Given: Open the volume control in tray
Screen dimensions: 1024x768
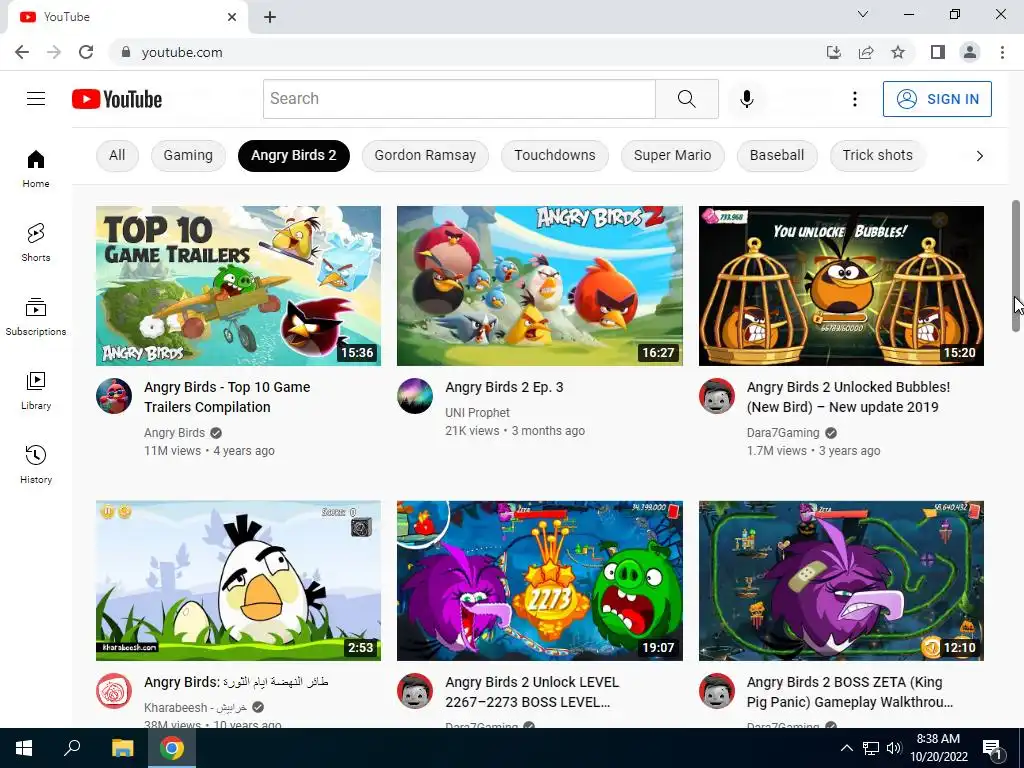Looking at the screenshot, I should coord(894,748).
